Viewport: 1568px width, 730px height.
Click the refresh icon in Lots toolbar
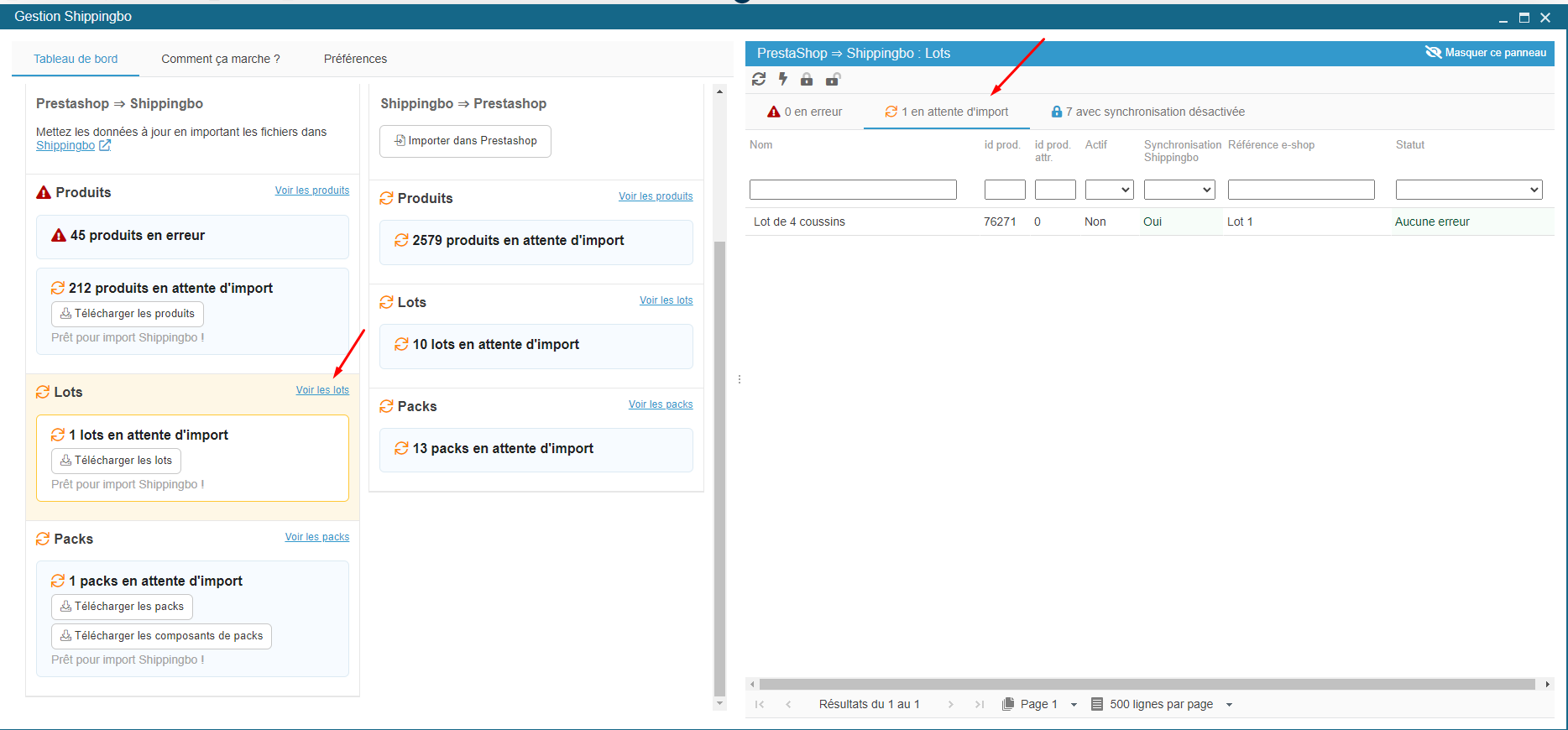pos(759,79)
